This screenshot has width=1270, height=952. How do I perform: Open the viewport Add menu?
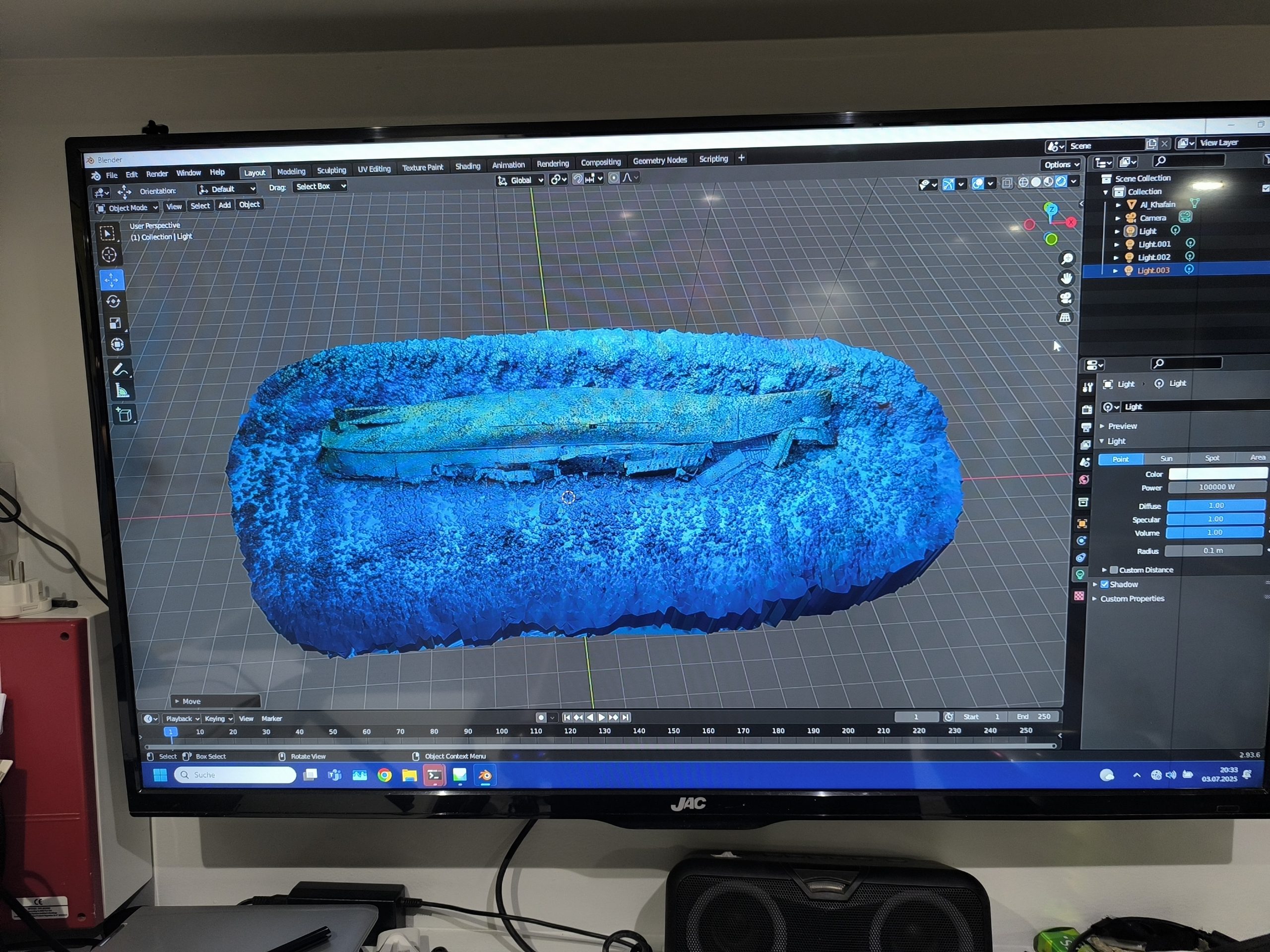225,205
